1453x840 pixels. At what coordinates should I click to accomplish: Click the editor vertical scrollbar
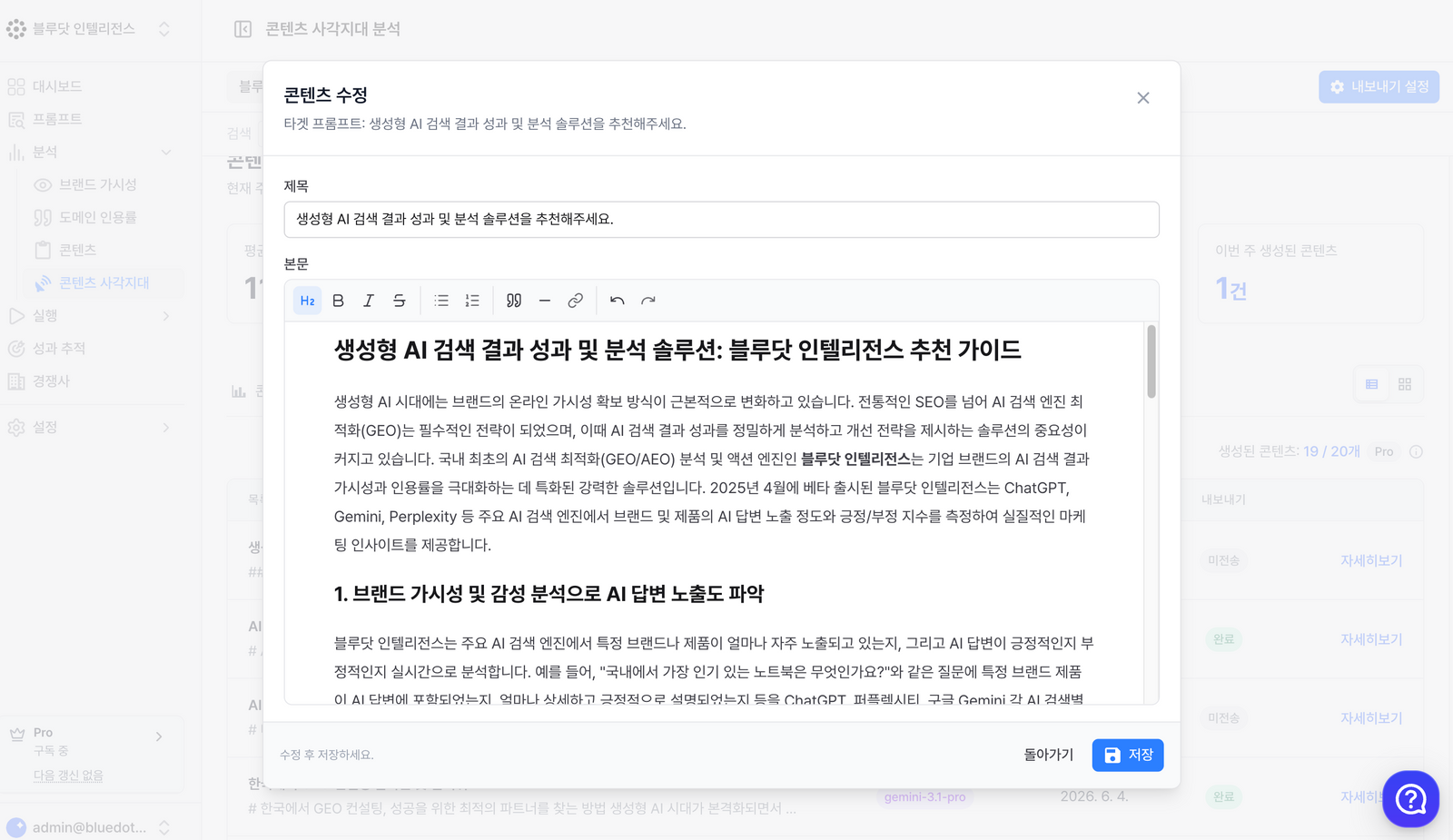(x=1152, y=361)
